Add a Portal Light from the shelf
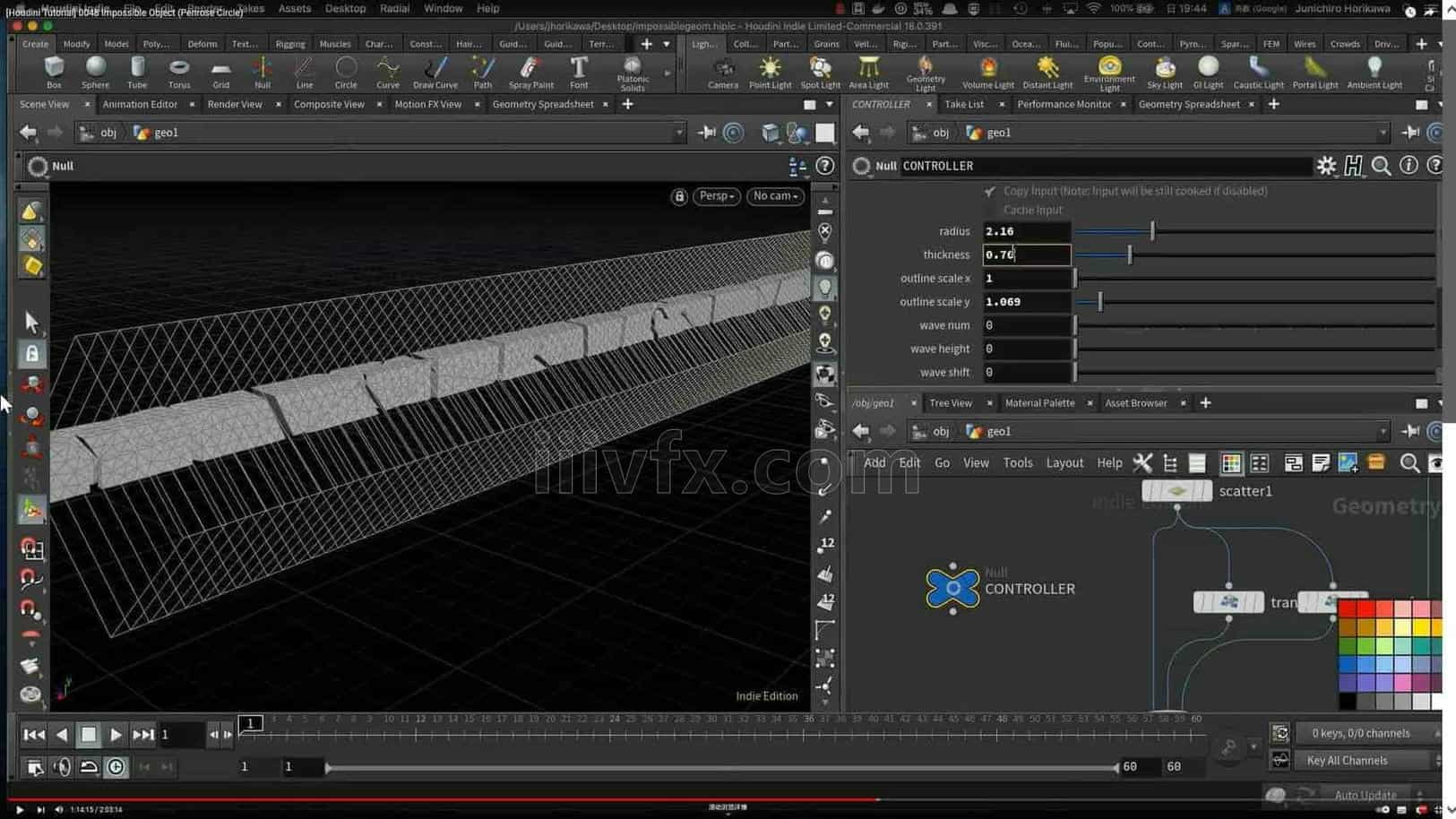The width and height of the screenshot is (1456, 819). (1315, 72)
